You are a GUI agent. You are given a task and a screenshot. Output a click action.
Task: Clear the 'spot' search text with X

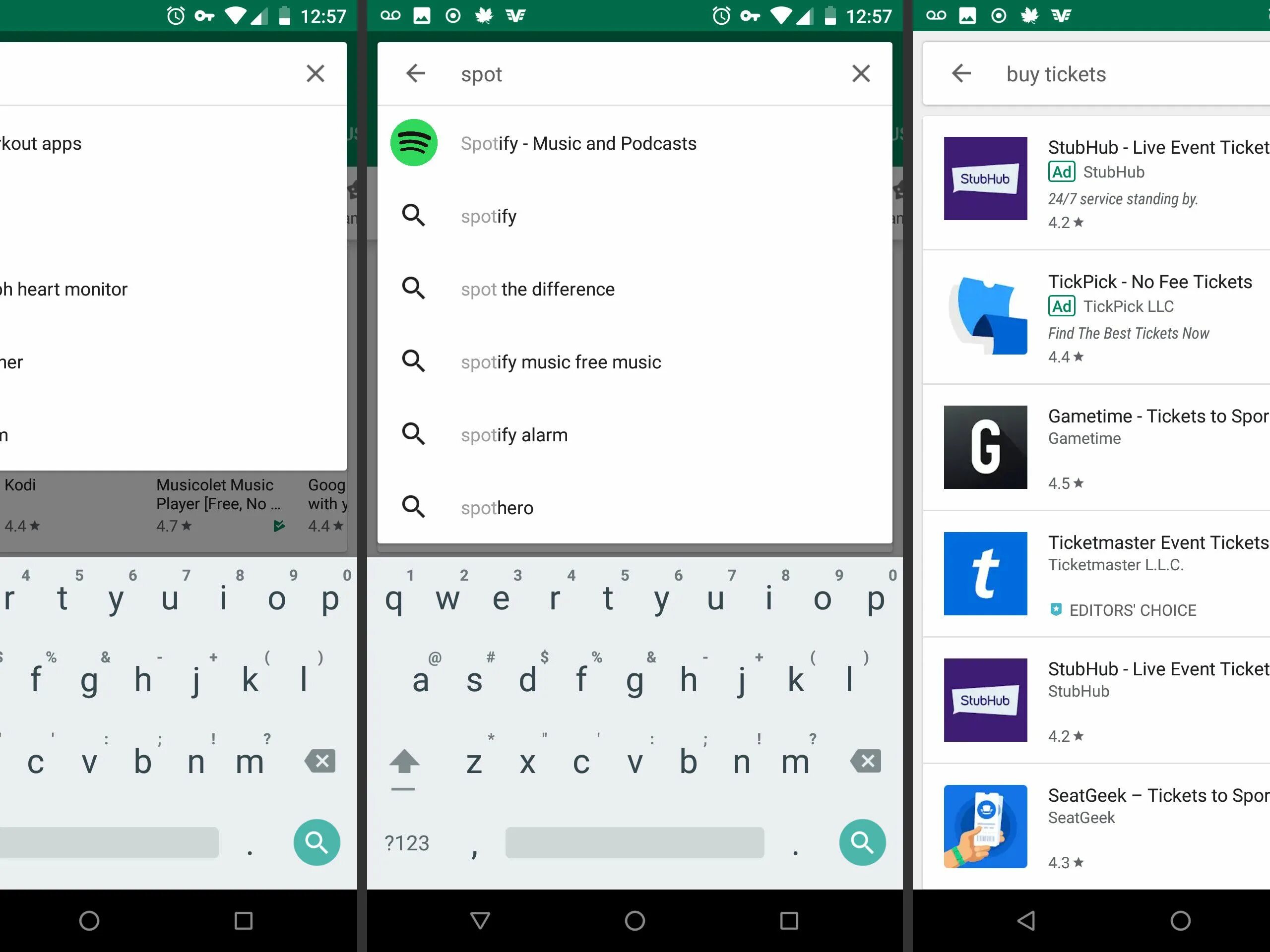click(x=860, y=73)
